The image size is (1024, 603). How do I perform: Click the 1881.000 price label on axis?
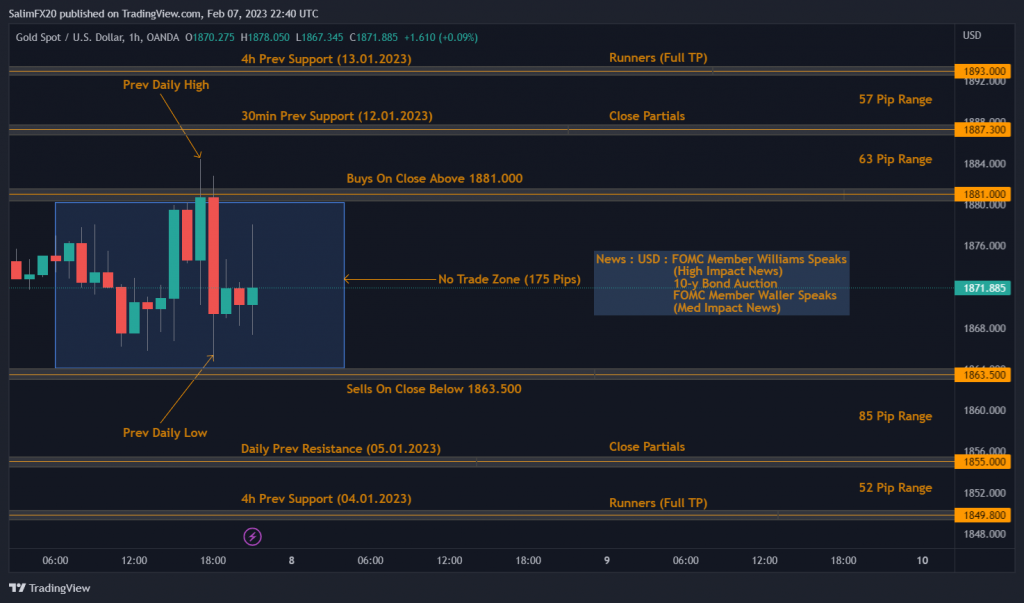(984, 192)
